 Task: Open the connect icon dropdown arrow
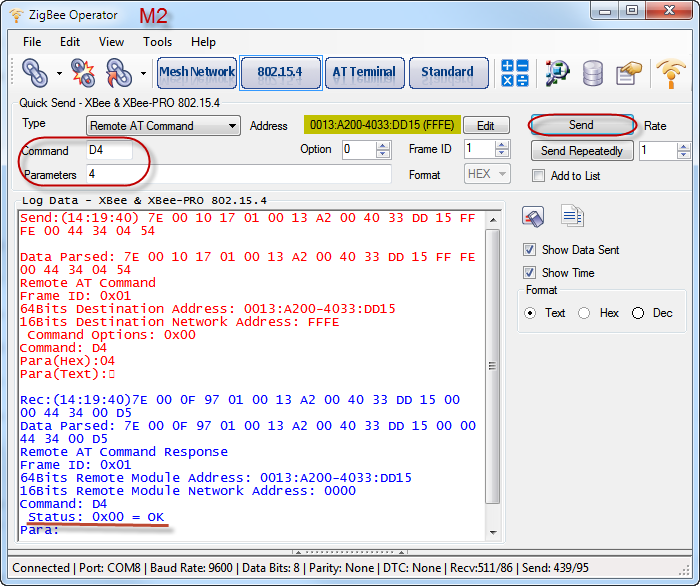pyautogui.click(x=59, y=73)
